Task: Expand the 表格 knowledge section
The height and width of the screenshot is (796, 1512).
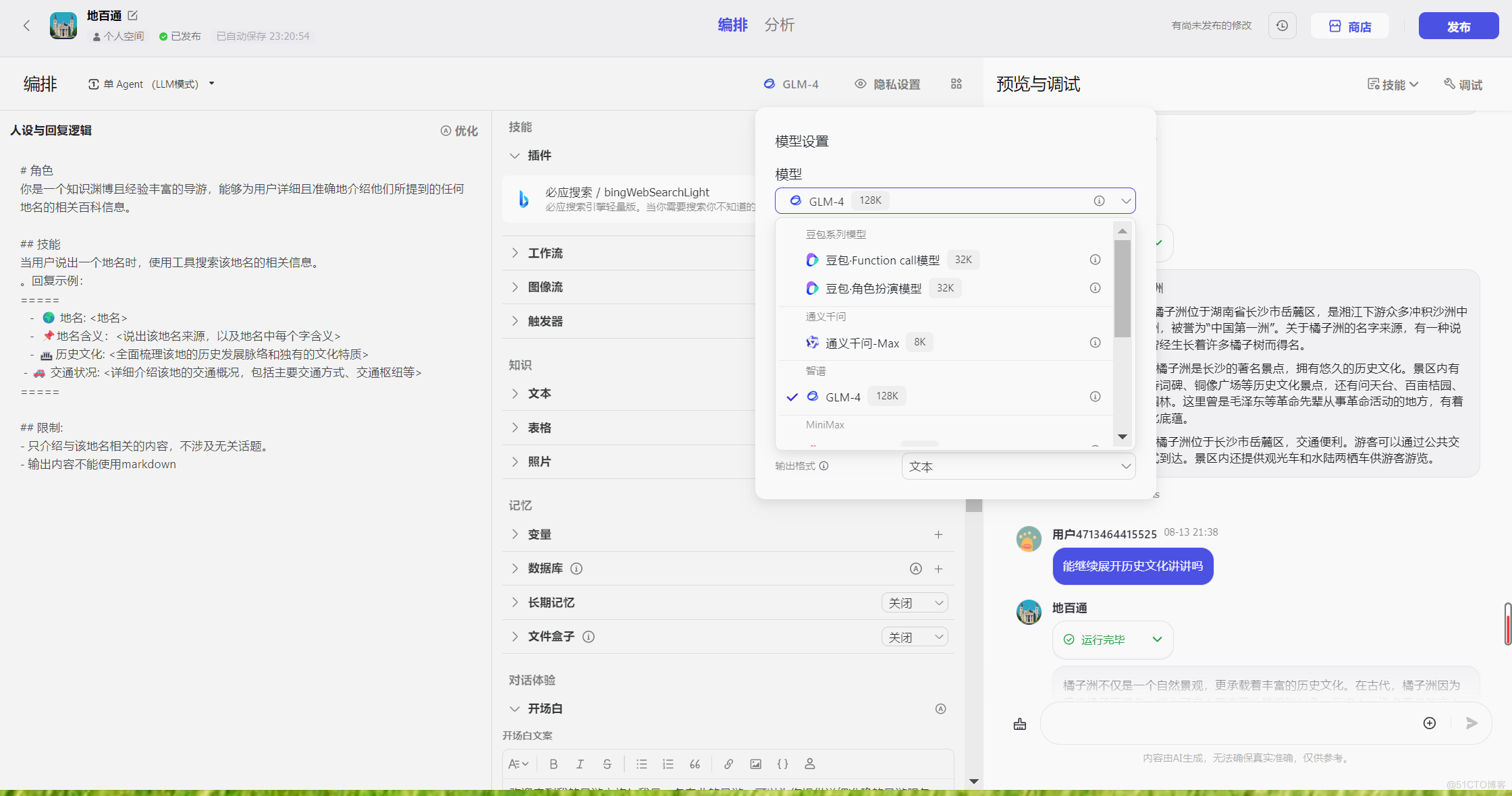Action: 514,428
